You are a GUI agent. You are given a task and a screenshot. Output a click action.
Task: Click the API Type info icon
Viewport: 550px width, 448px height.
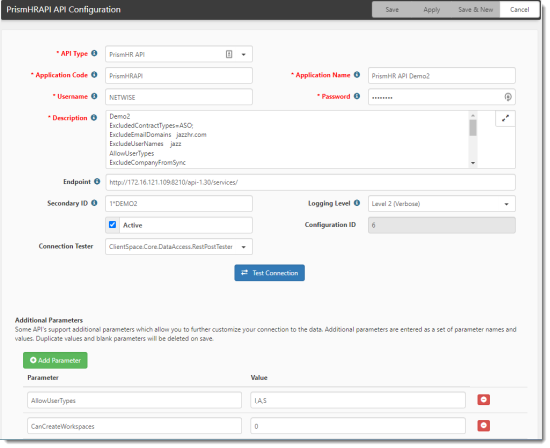click(94, 53)
